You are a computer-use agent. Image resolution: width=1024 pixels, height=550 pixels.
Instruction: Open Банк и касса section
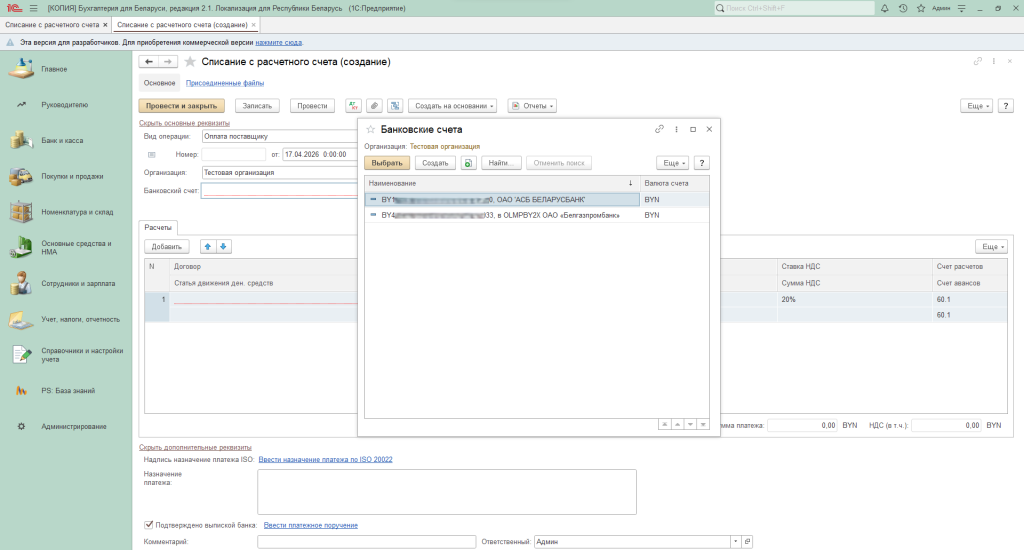pos(61,140)
